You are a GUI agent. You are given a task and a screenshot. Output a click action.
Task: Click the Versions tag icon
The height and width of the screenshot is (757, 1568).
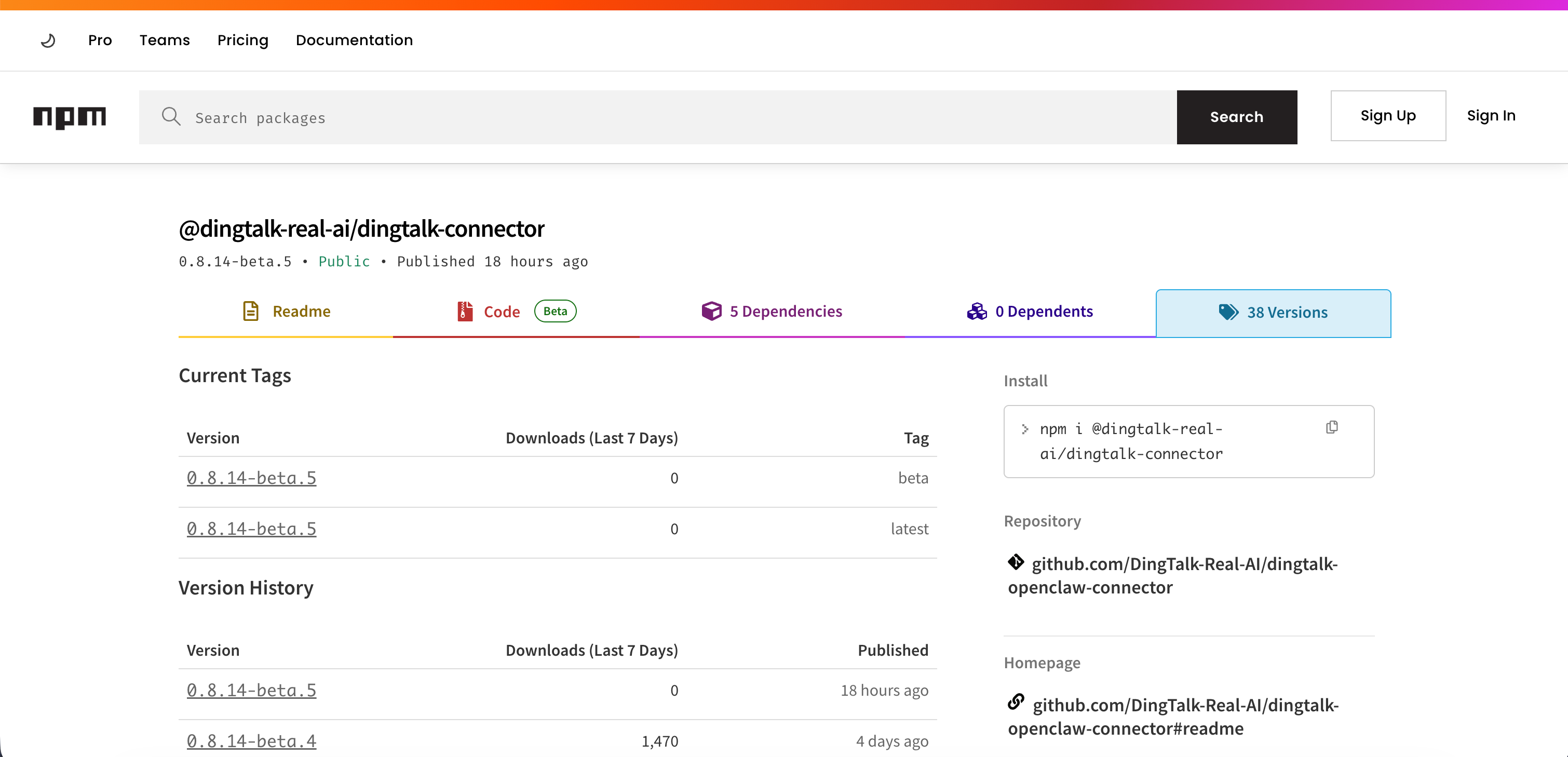tap(1228, 312)
